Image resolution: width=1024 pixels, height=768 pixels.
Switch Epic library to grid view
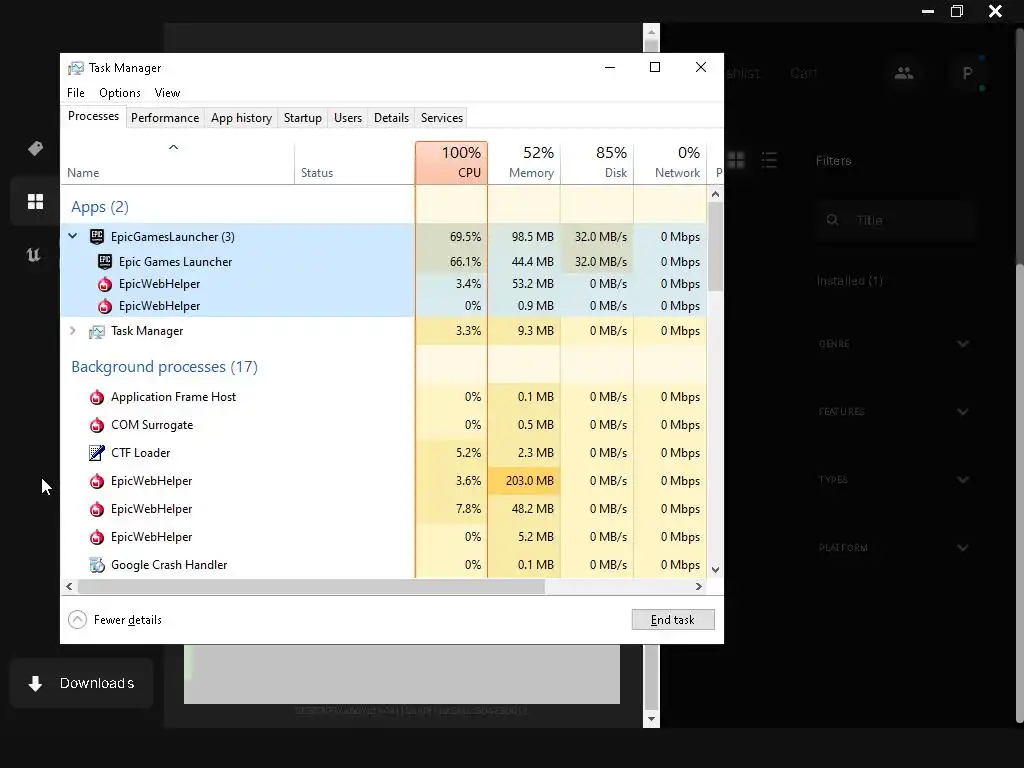736,160
